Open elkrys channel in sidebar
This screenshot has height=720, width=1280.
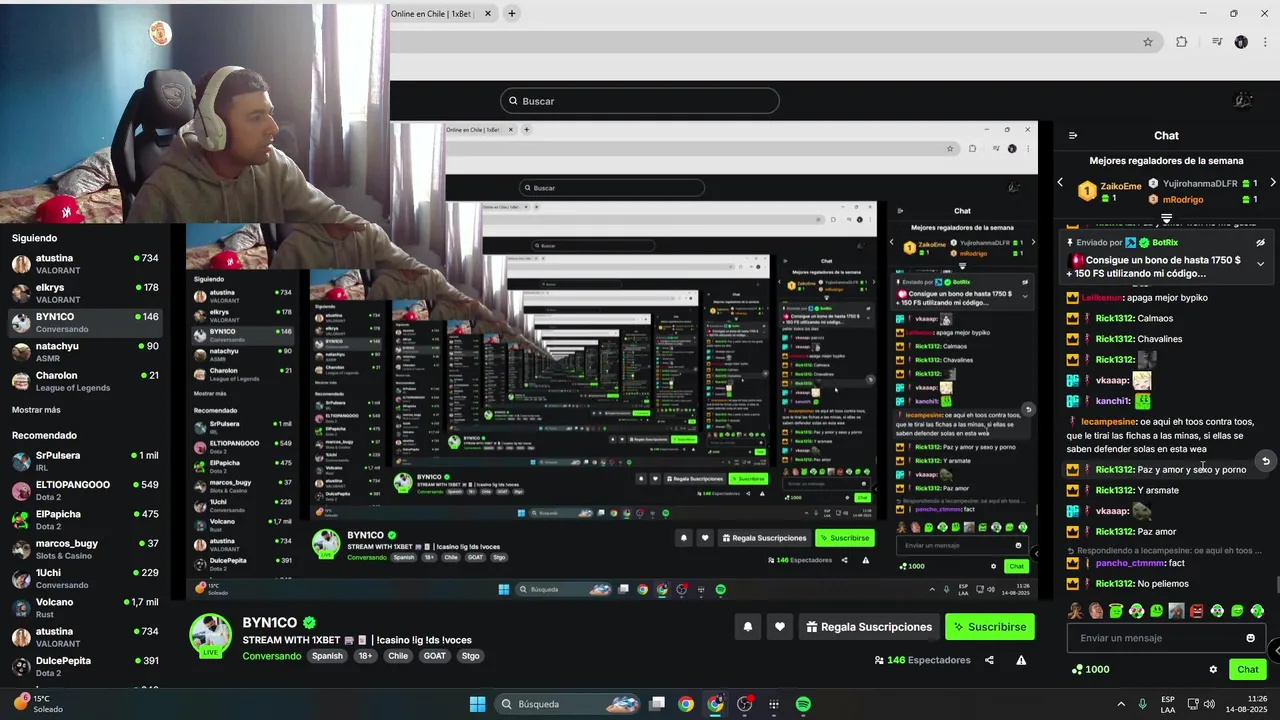pyautogui.click(x=85, y=293)
